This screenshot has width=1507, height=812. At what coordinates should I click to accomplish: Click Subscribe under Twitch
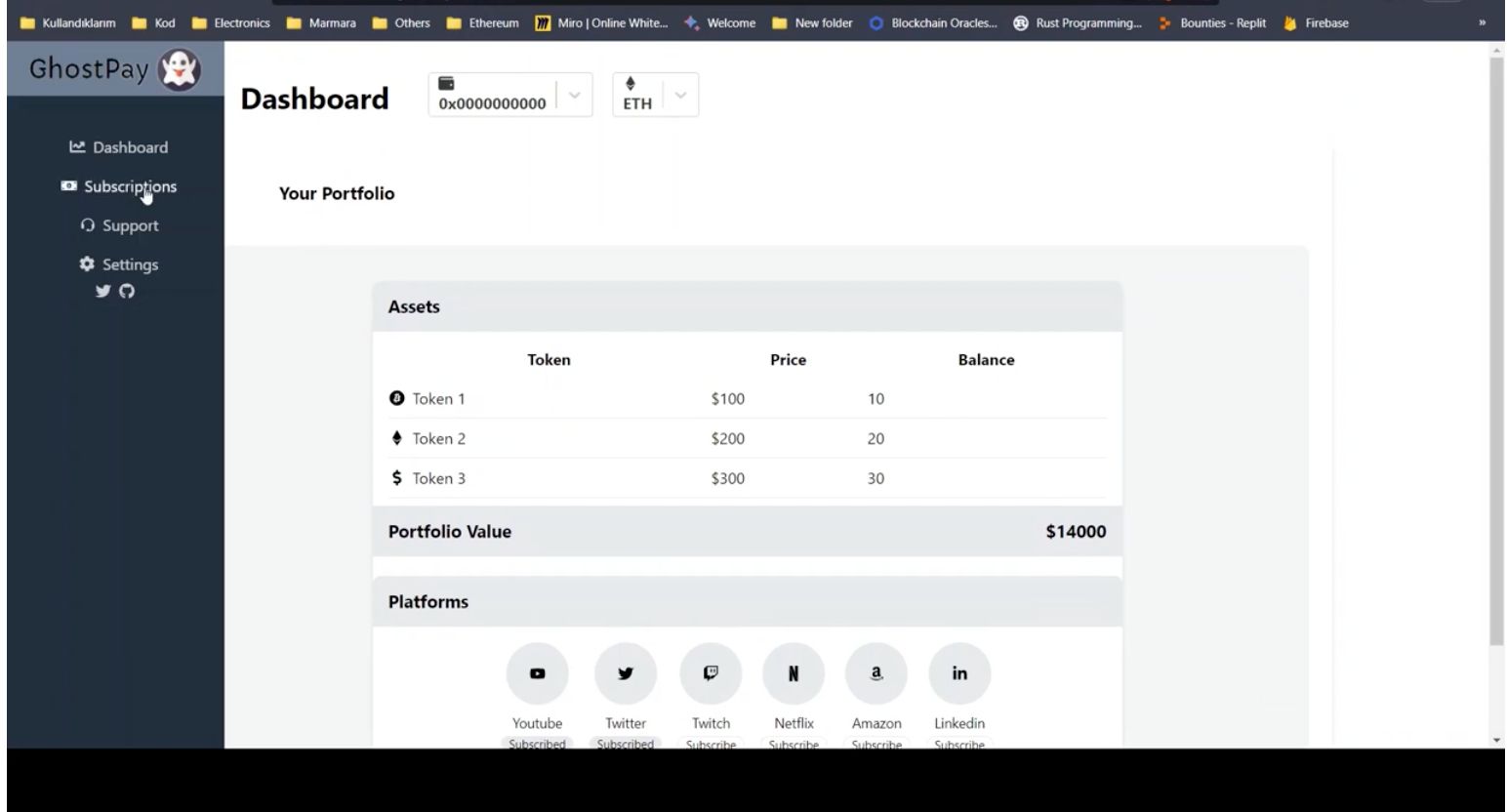711,744
